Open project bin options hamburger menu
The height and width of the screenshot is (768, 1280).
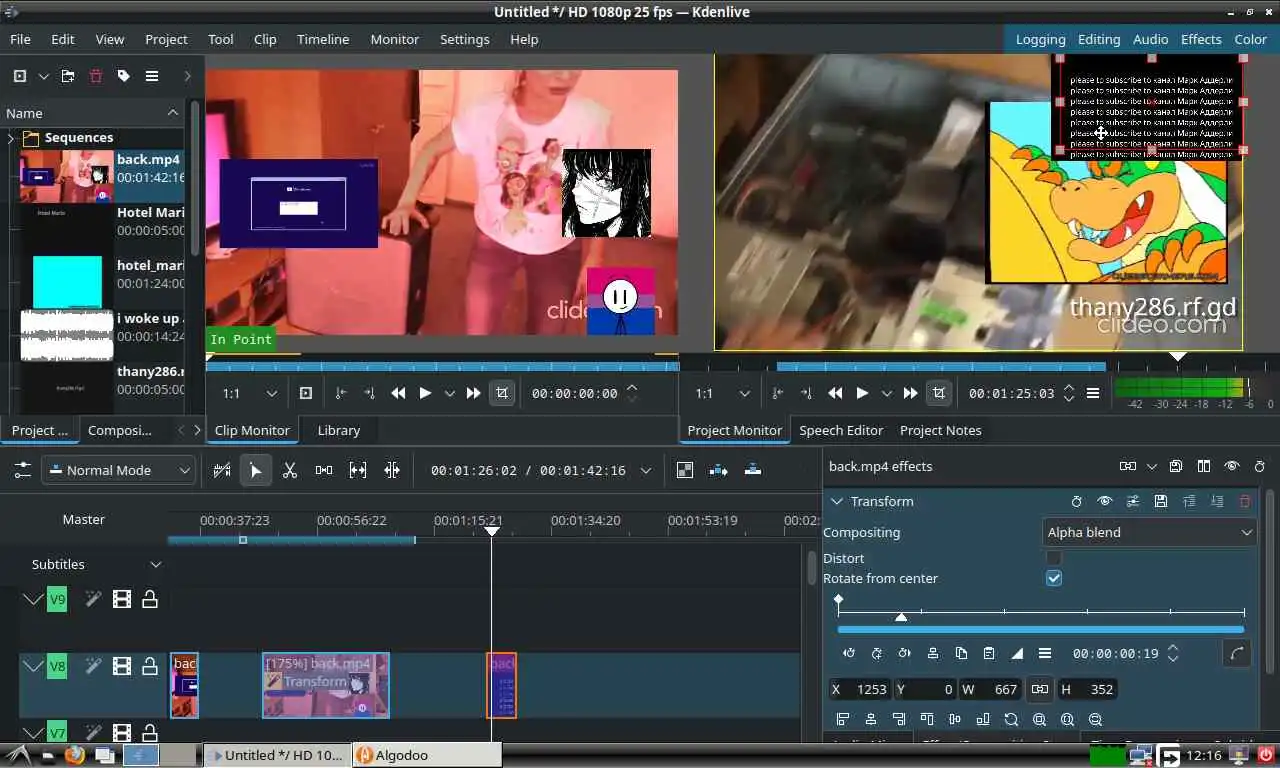click(x=152, y=76)
